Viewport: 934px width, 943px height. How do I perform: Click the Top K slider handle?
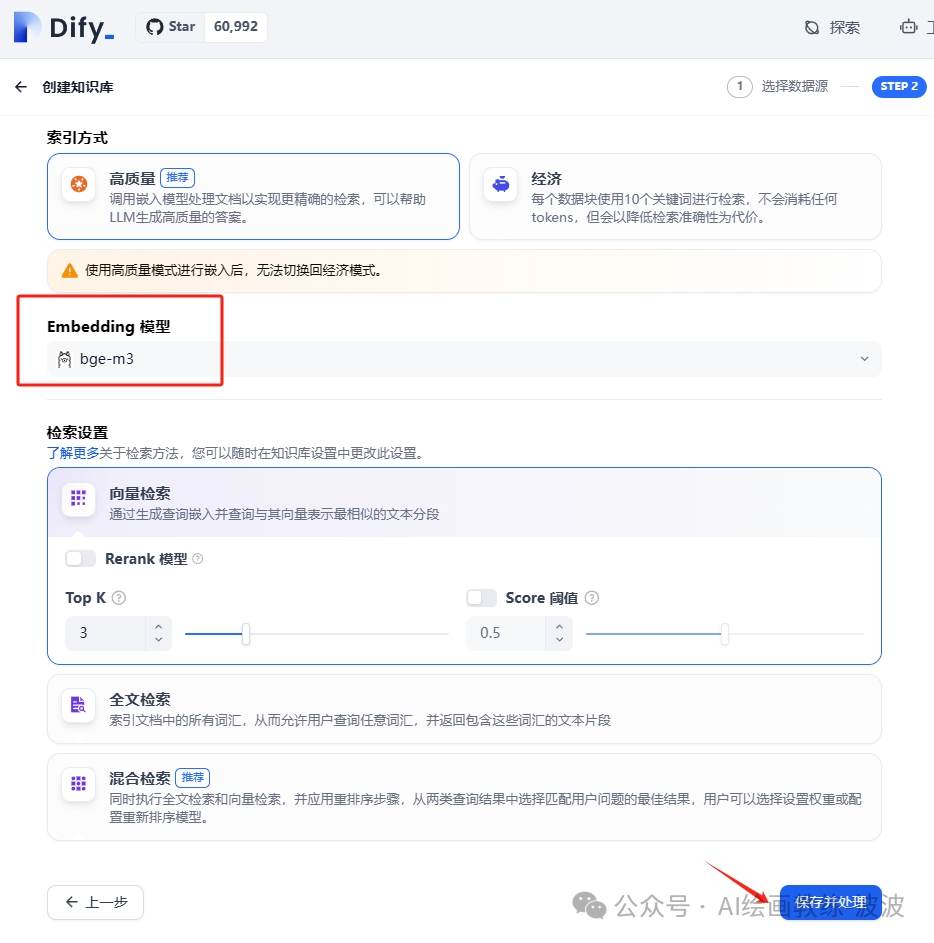pos(245,634)
